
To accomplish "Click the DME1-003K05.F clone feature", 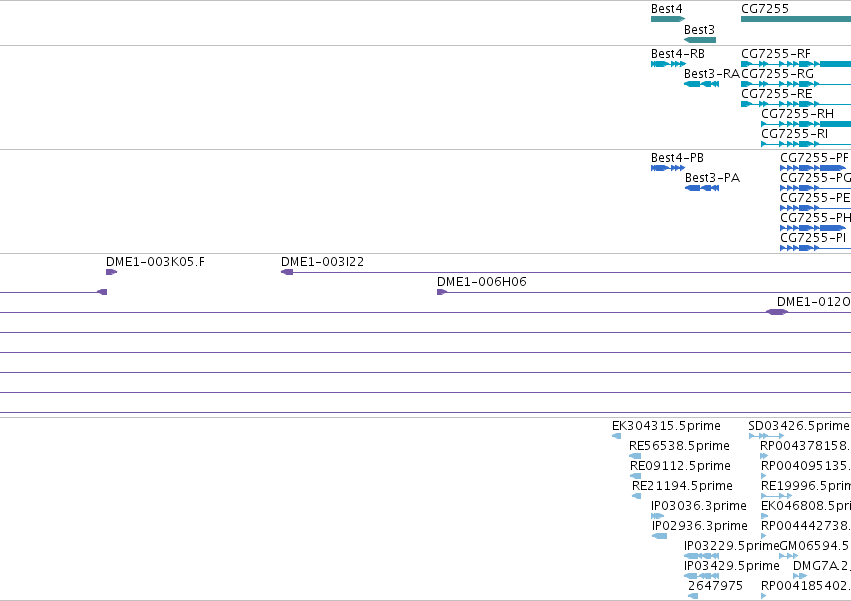I will click(x=111, y=272).
